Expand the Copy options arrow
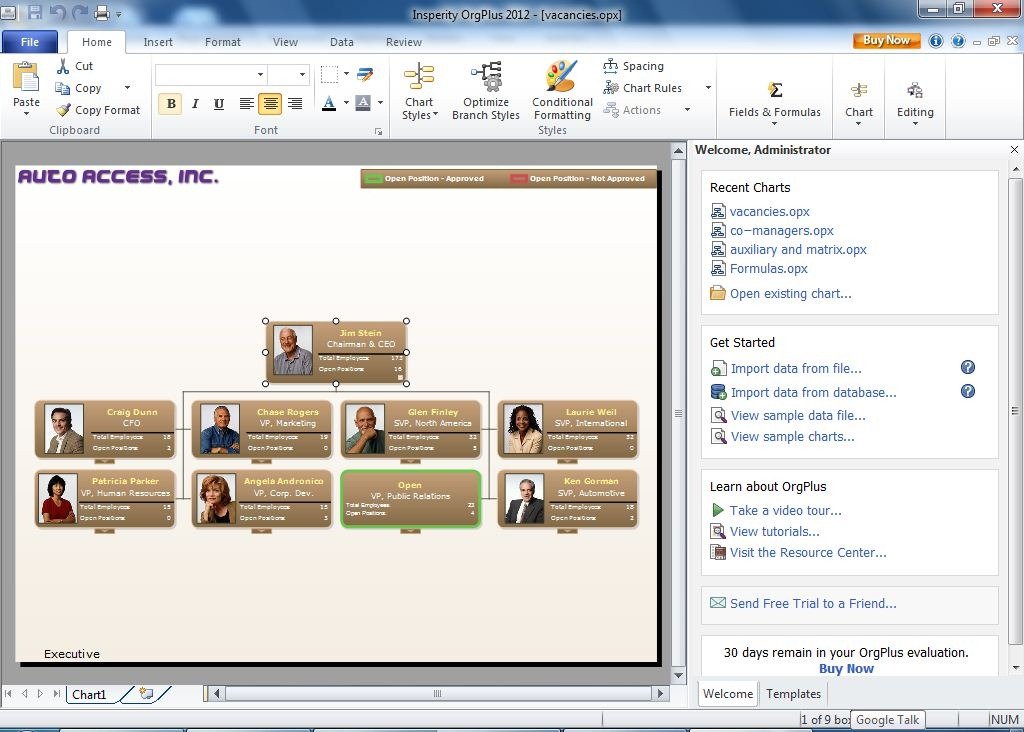The width and height of the screenshot is (1024, 732). point(127,88)
